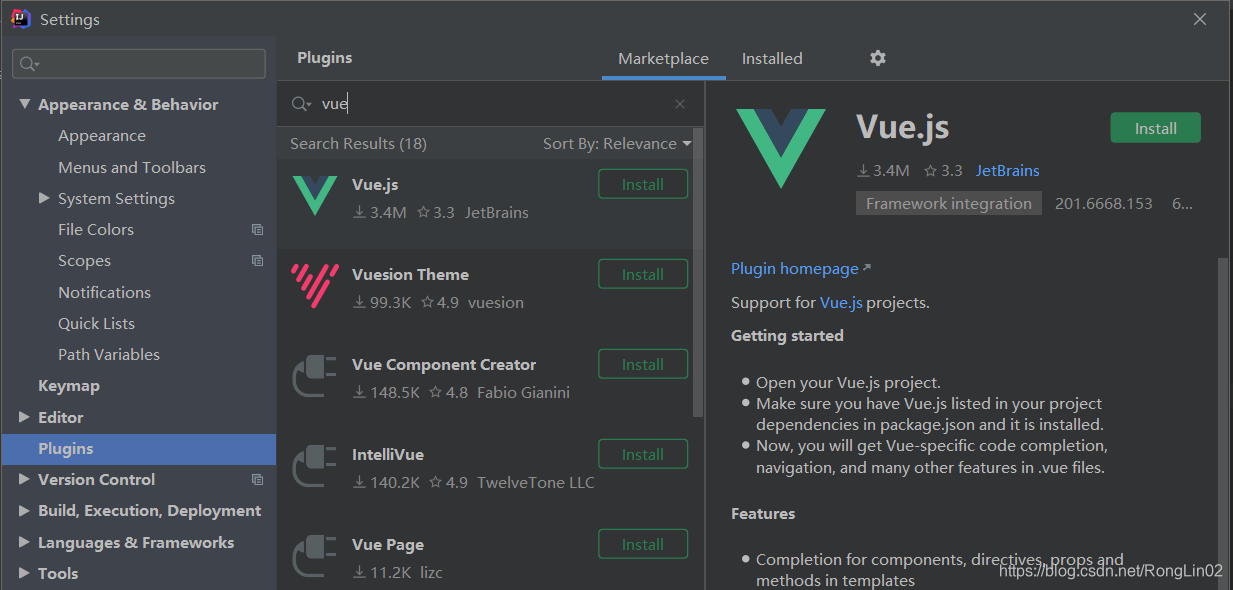This screenshot has width=1233, height=590.
Task: Click the Search Results (18) label
Action: point(358,144)
